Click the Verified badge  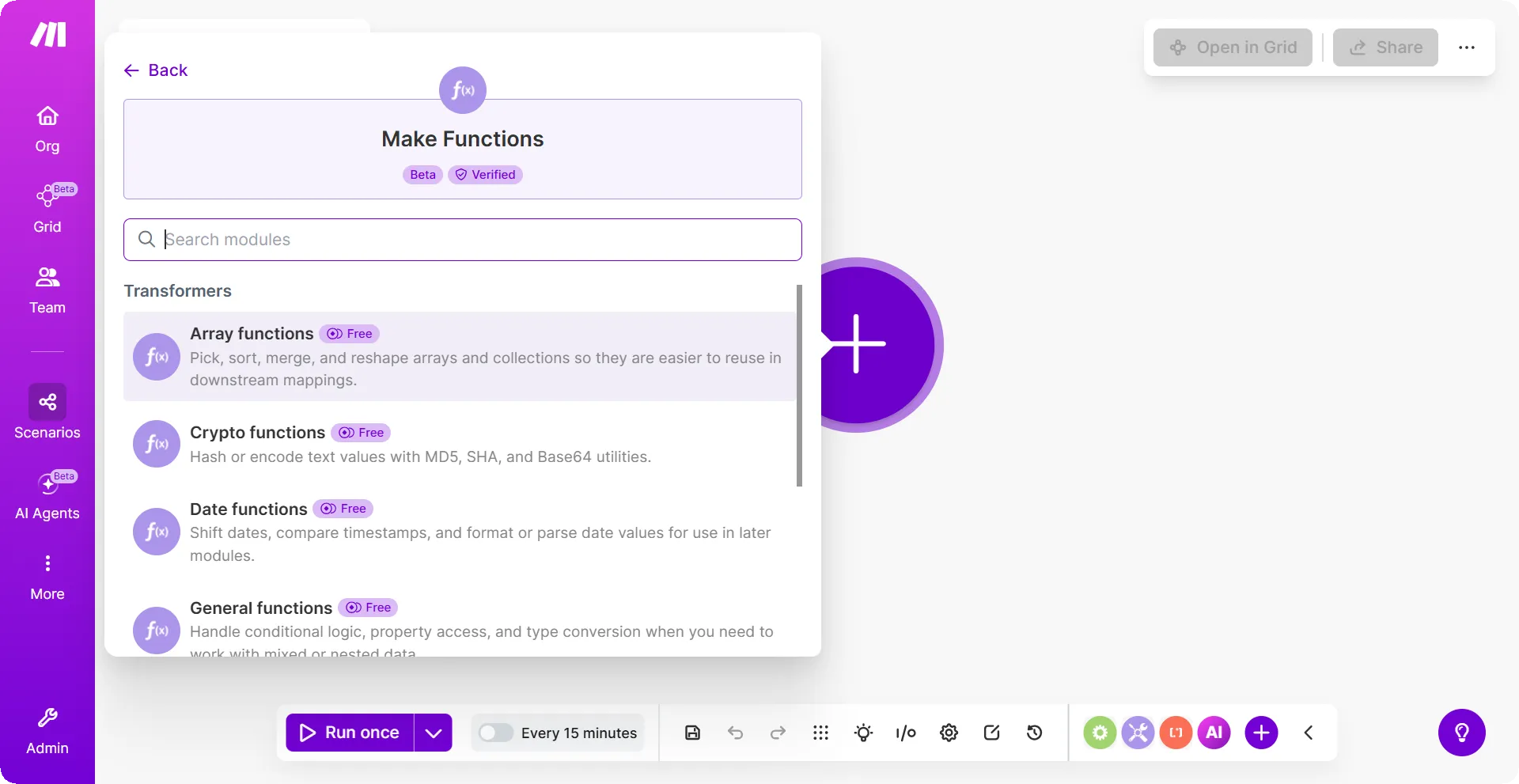click(x=485, y=175)
